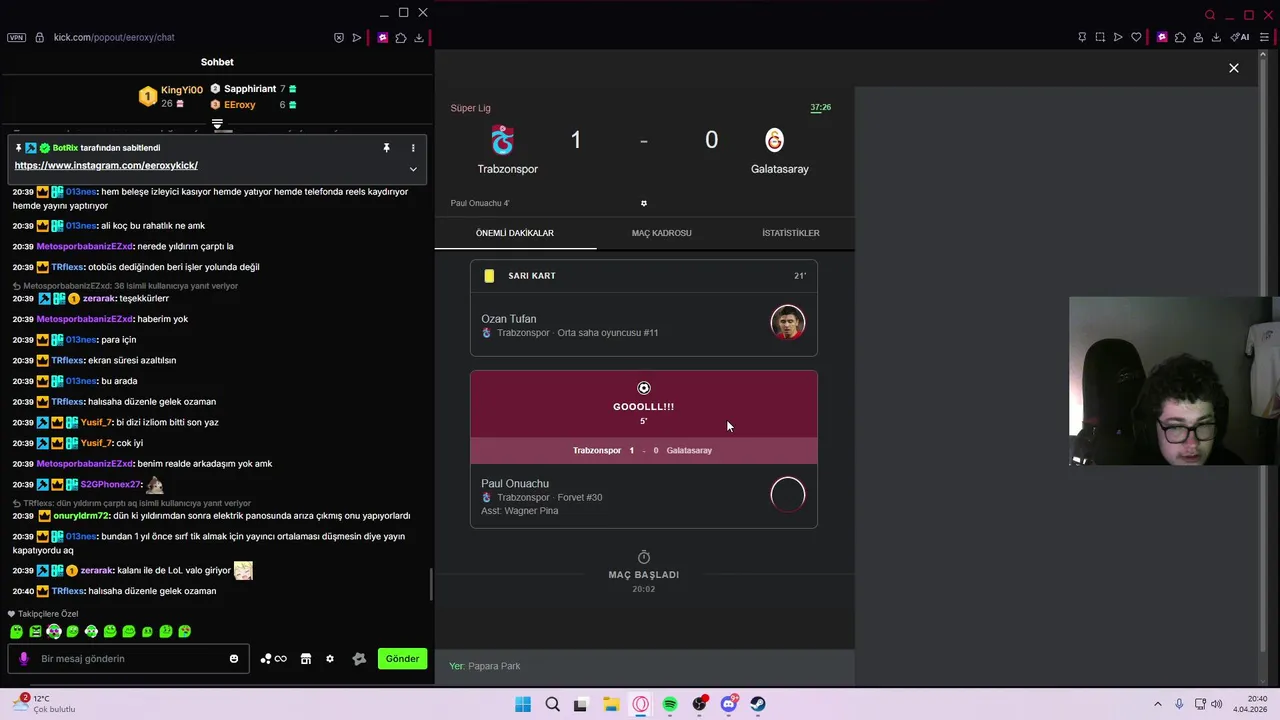Open Steam from the taskbar
Screen dimensions: 1280x720
click(x=758, y=704)
